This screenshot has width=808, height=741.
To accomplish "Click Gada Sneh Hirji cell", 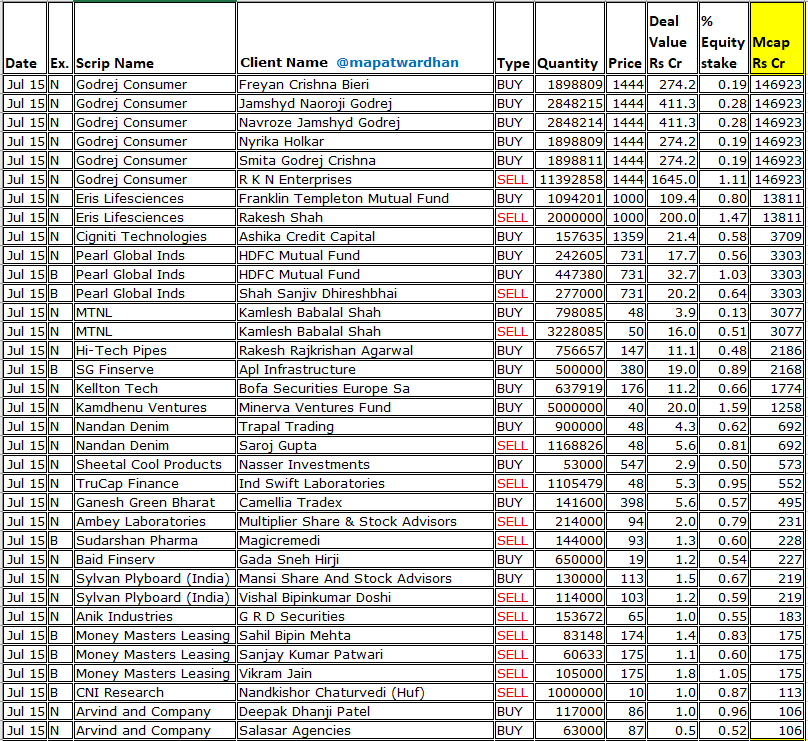I will point(365,560).
